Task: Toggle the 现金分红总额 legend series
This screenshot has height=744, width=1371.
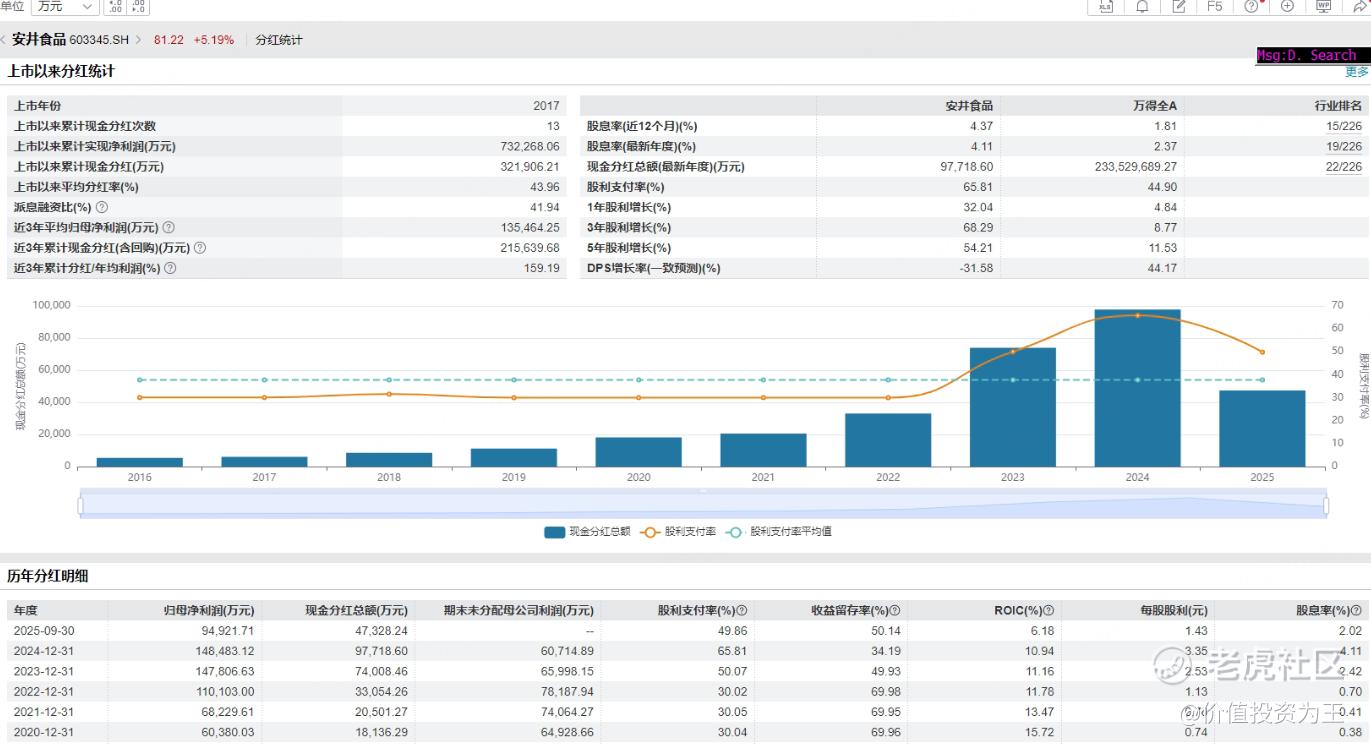Action: pos(587,532)
